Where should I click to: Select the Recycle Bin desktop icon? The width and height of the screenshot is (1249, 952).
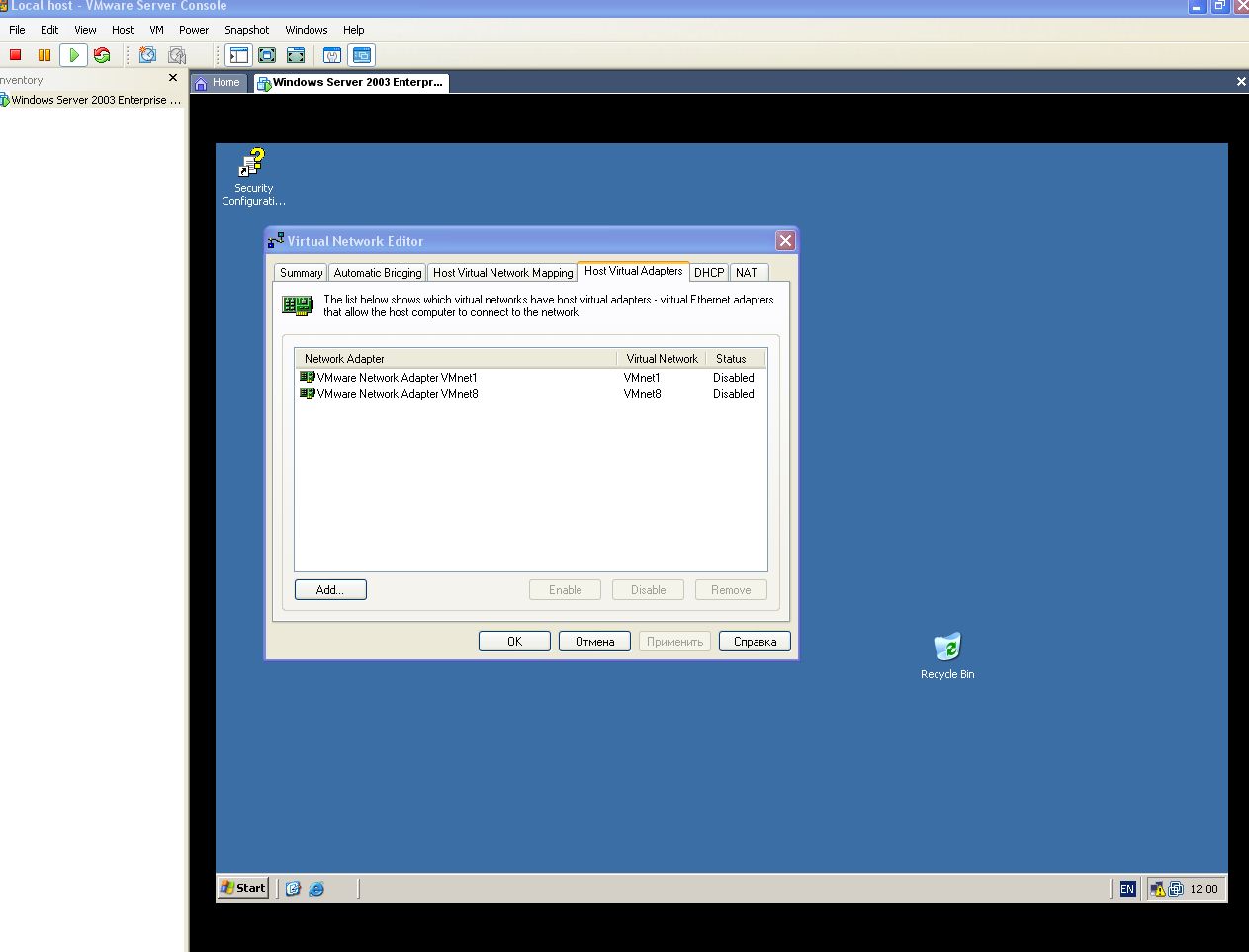(x=947, y=656)
